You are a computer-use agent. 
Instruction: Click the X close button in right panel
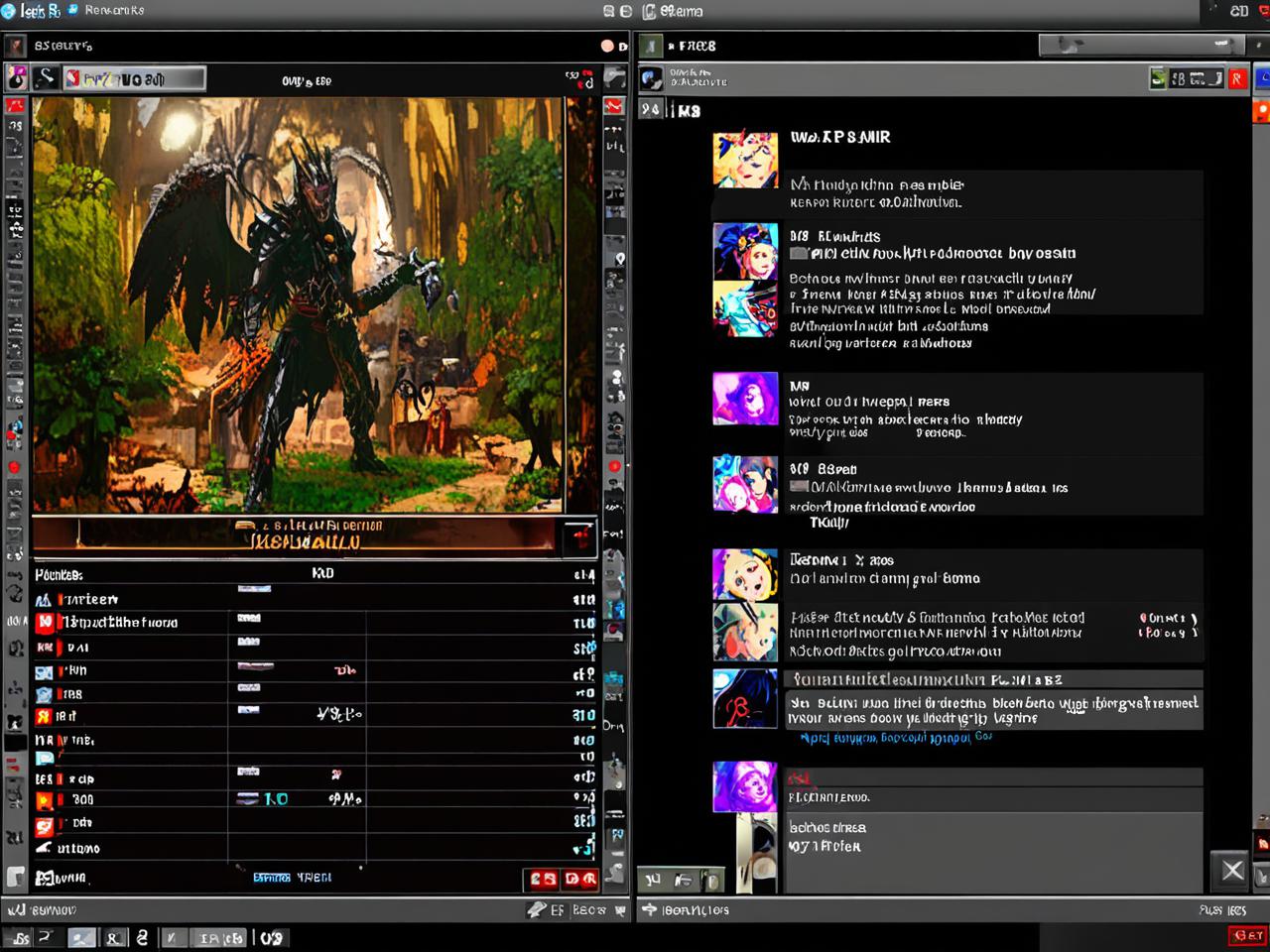tap(1232, 871)
